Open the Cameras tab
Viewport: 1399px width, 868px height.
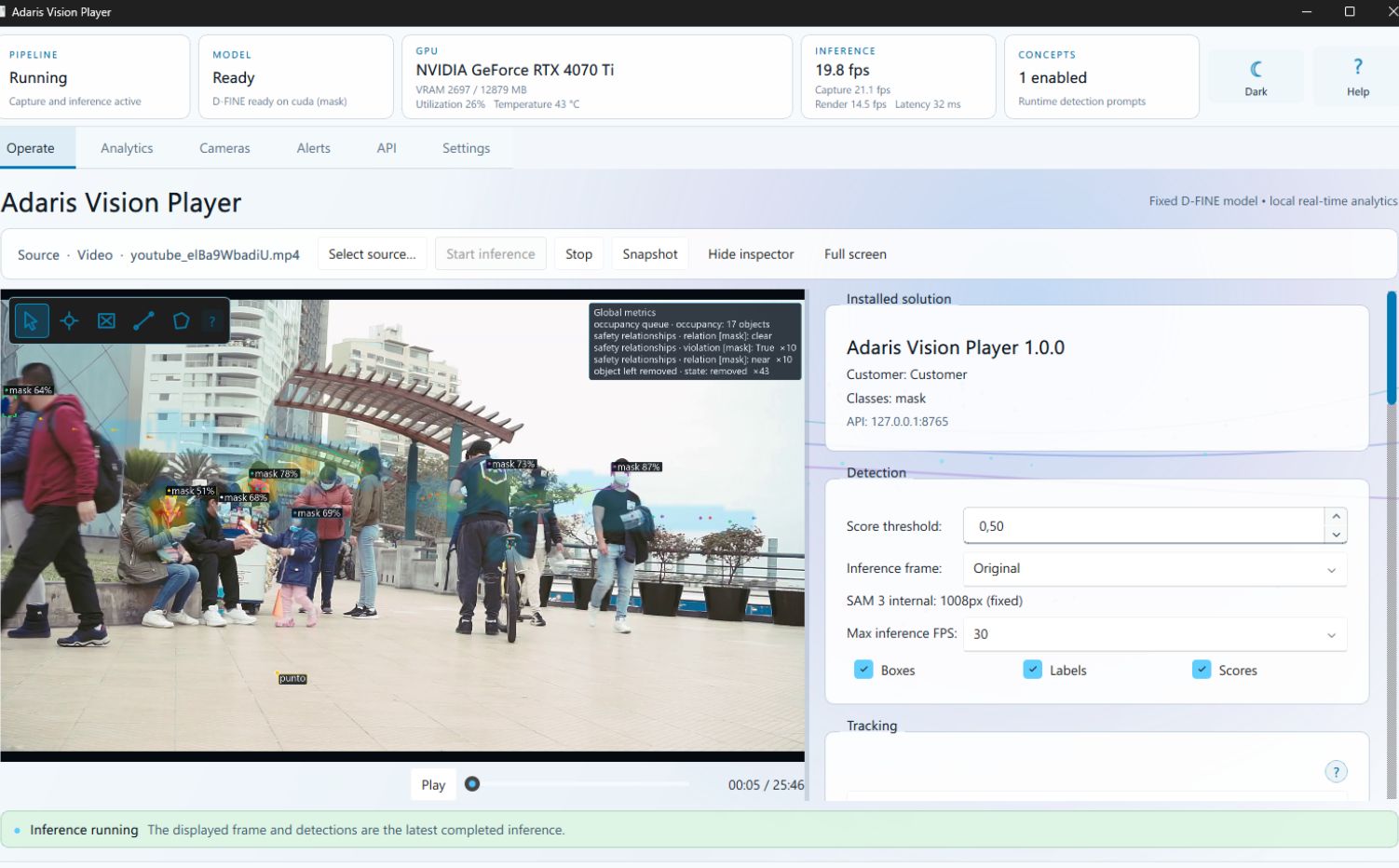tap(224, 148)
